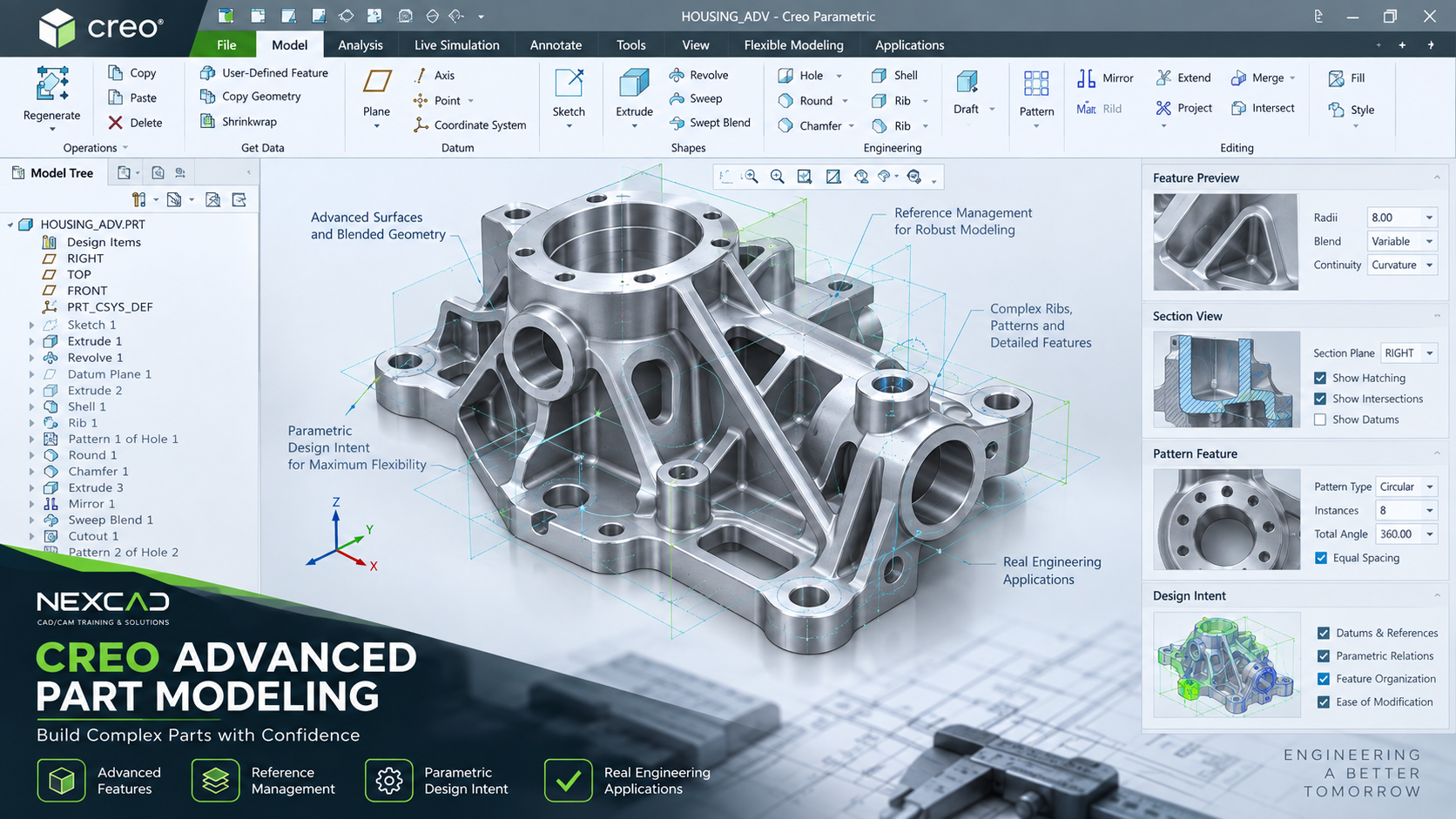Open the Draft tool

coord(967,92)
